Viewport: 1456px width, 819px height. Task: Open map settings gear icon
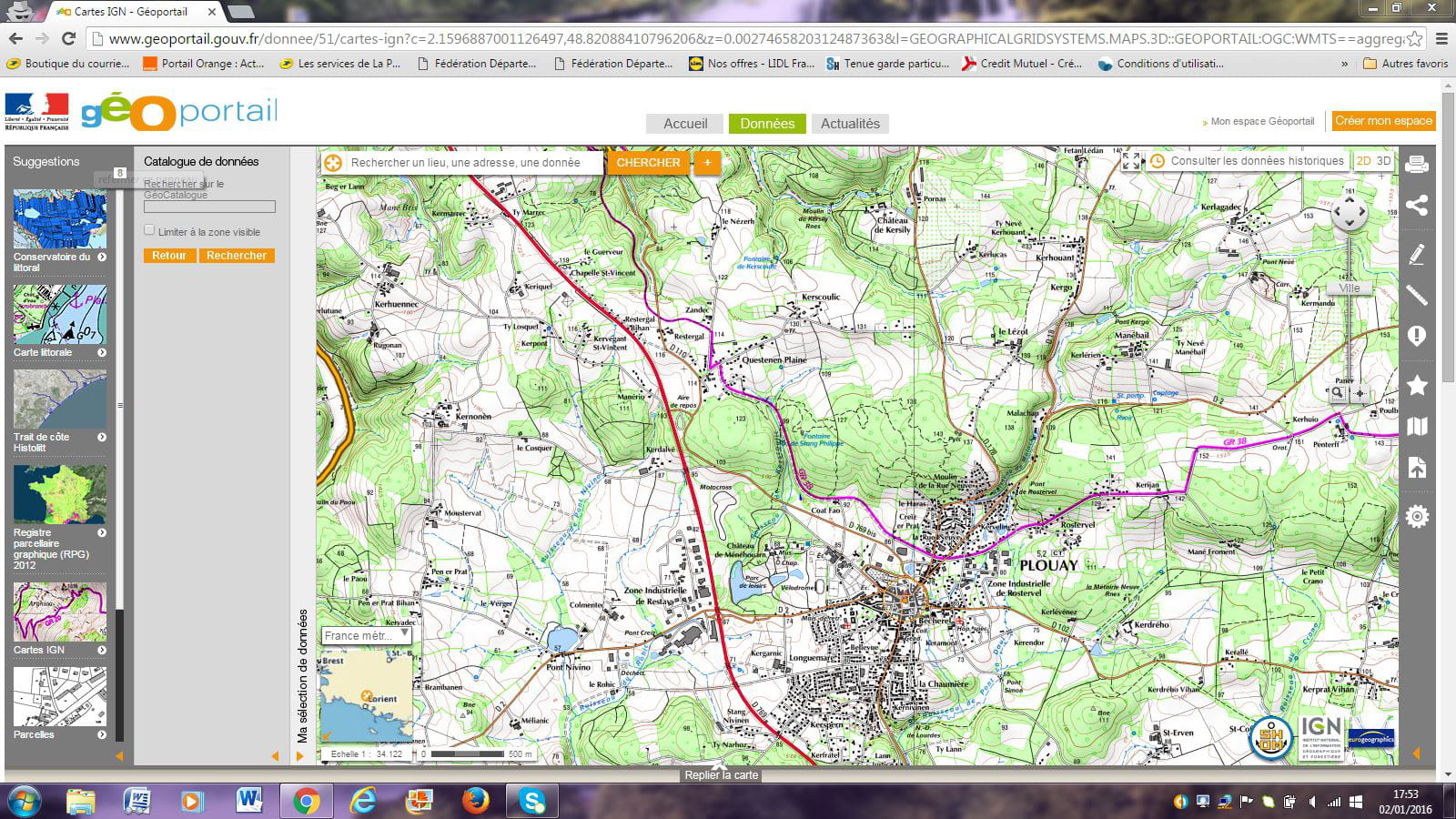(x=1417, y=517)
